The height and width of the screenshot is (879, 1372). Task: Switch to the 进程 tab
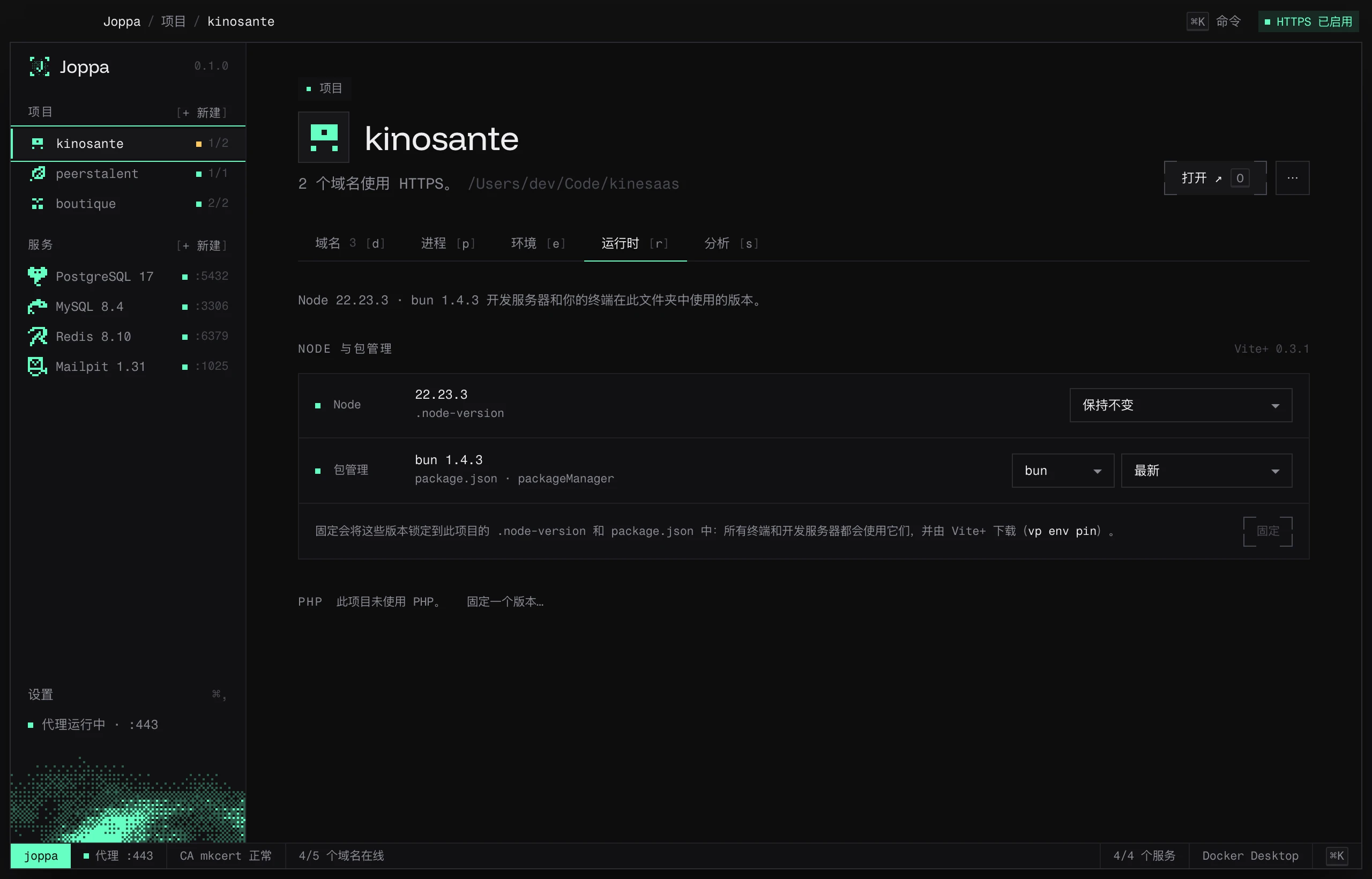[x=448, y=244]
